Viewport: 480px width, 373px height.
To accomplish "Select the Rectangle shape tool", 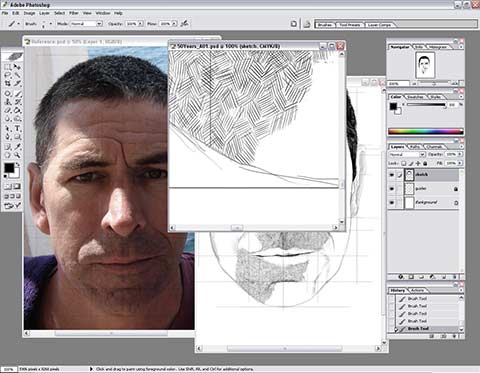I will pyautogui.click(x=17, y=137).
